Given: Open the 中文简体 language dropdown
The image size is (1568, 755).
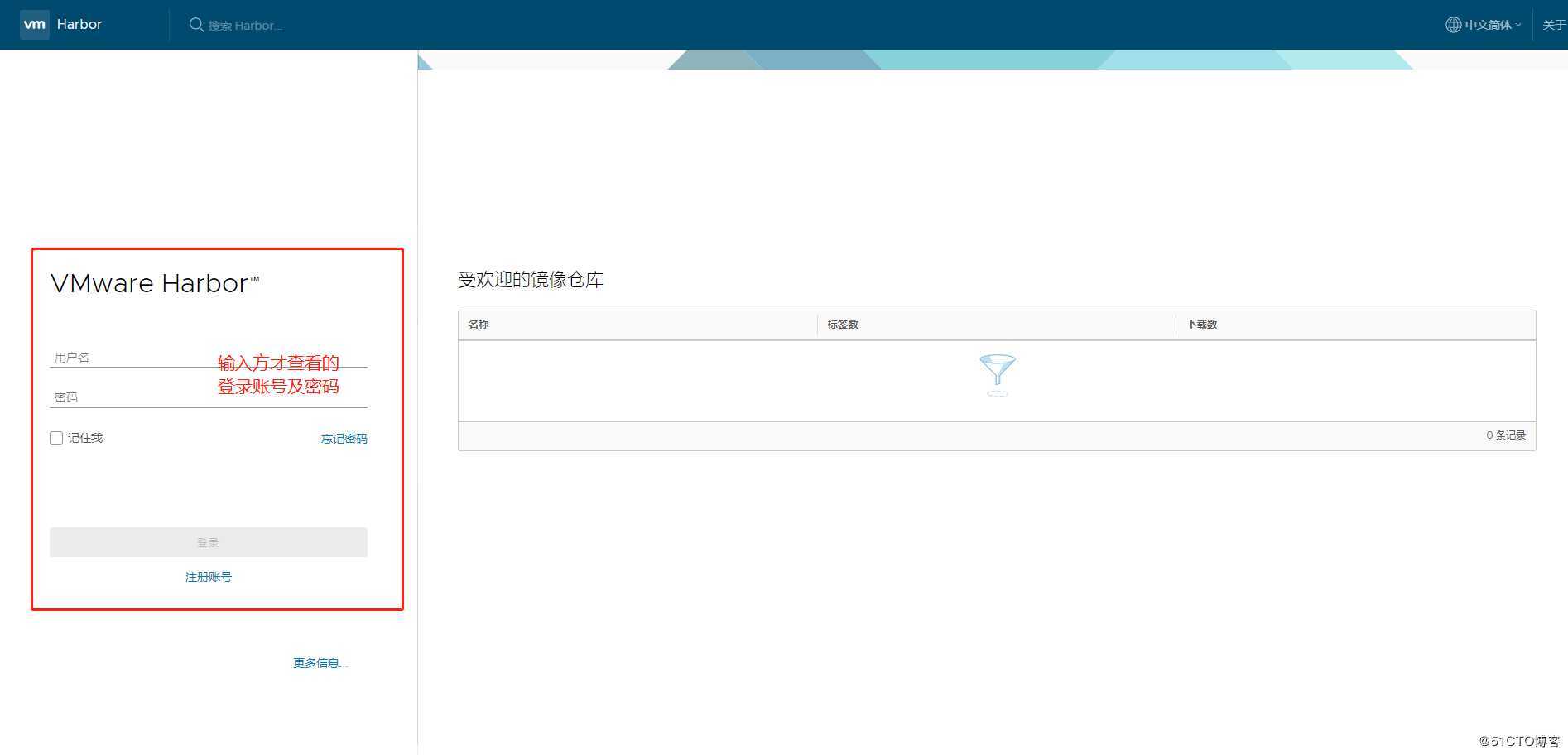Looking at the screenshot, I should point(1493,25).
